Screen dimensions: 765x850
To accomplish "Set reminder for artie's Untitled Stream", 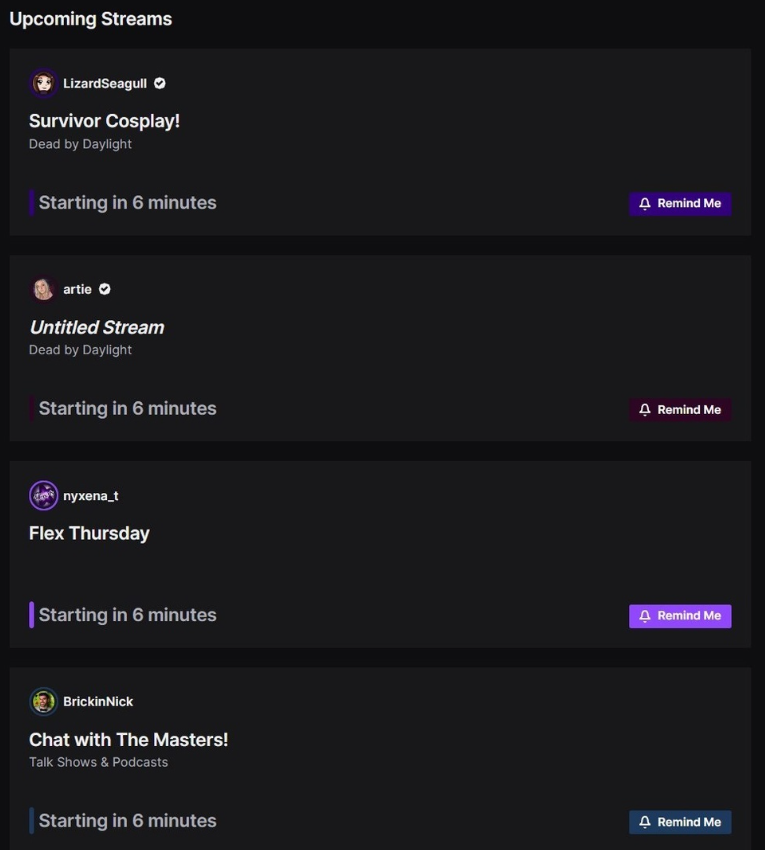I will [x=680, y=410].
